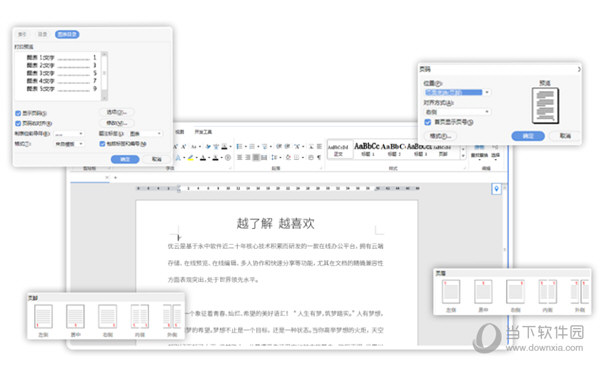Open the 开发工具 ribbon tab
The image size is (600, 368).
click(203, 132)
